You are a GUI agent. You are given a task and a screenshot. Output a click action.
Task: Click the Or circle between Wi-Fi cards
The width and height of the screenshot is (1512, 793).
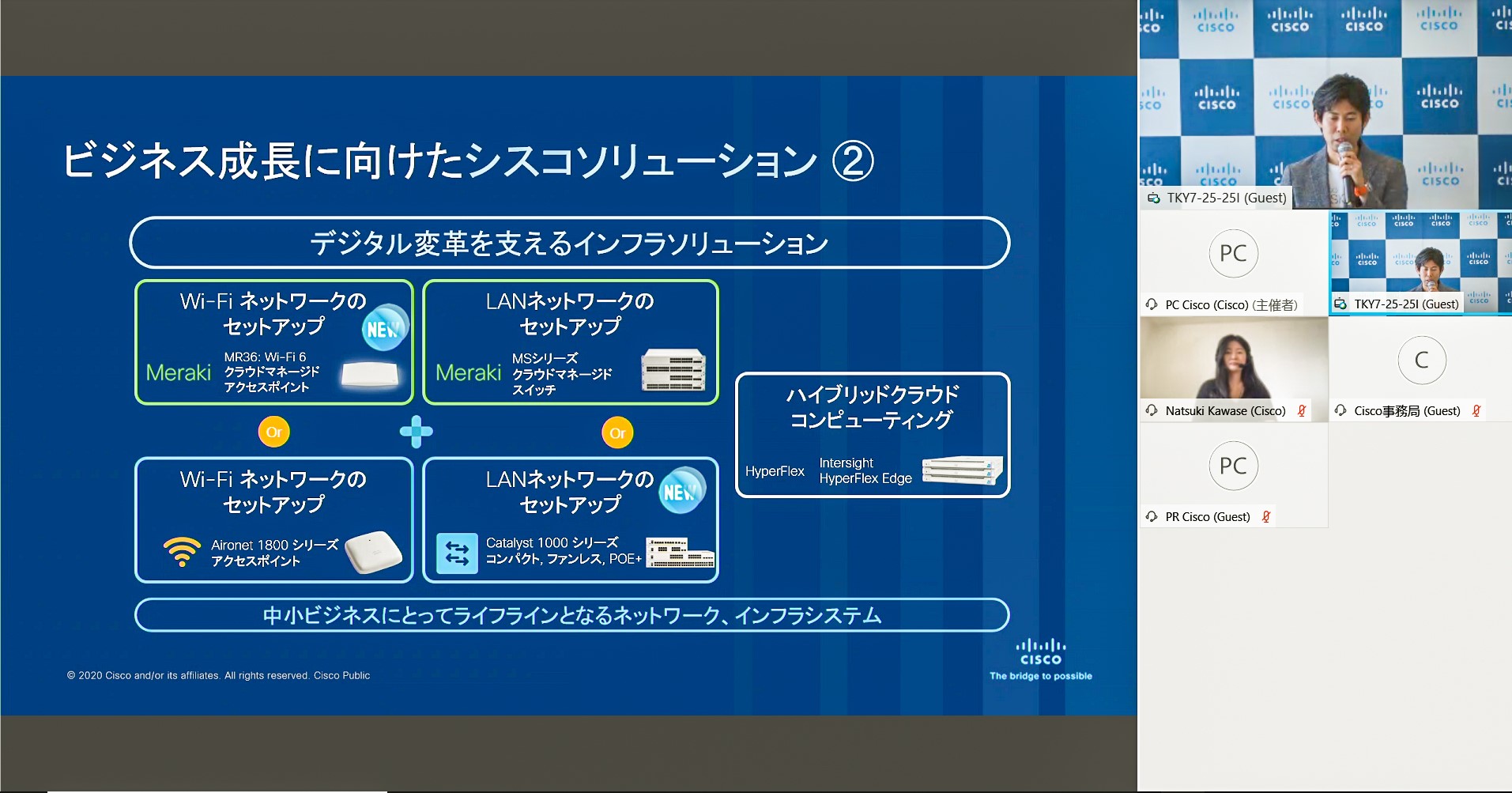pos(274,432)
